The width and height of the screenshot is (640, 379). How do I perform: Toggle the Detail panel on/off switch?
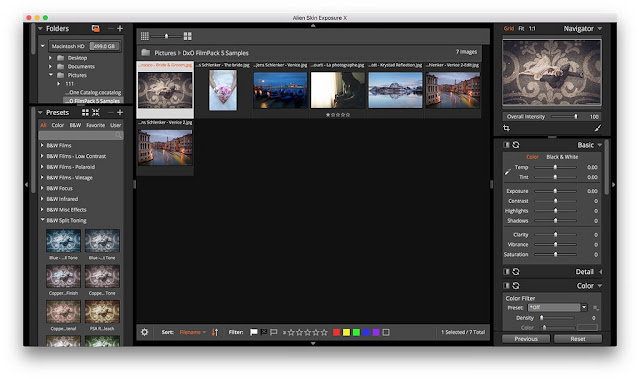coord(507,272)
